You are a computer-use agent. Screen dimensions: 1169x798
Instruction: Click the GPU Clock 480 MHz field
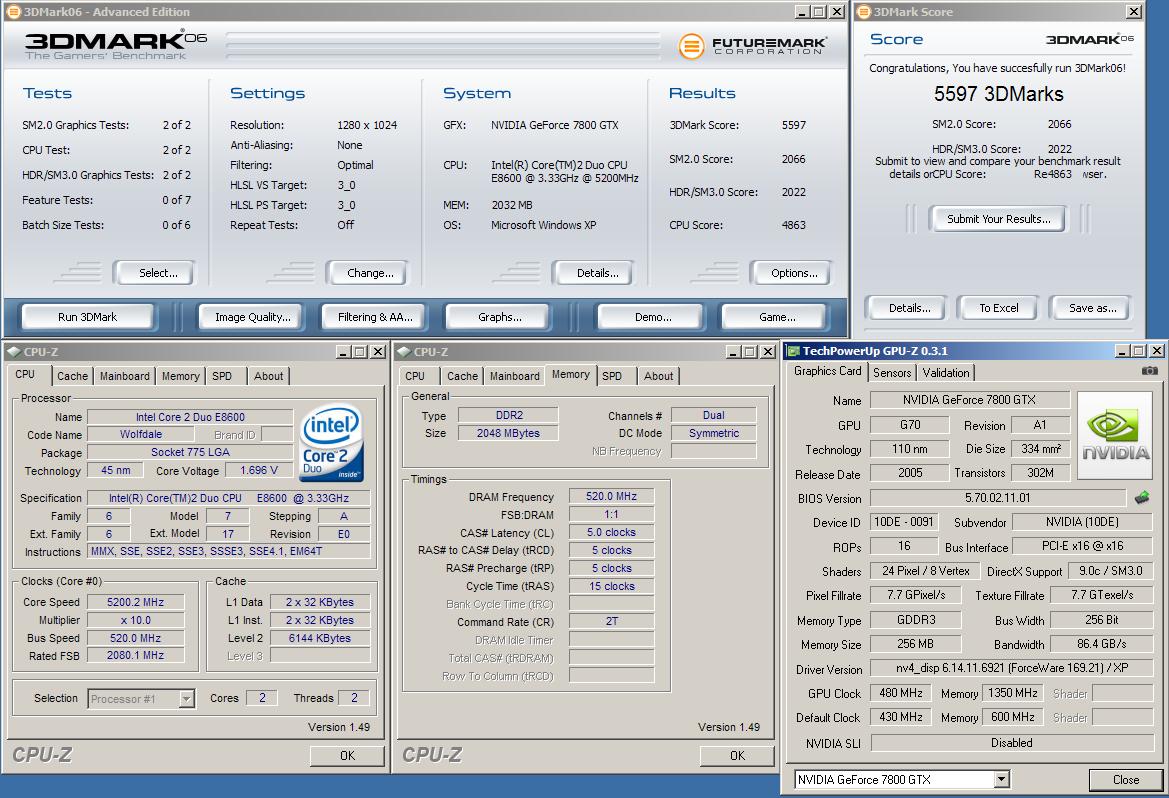(x=901, y=693)
